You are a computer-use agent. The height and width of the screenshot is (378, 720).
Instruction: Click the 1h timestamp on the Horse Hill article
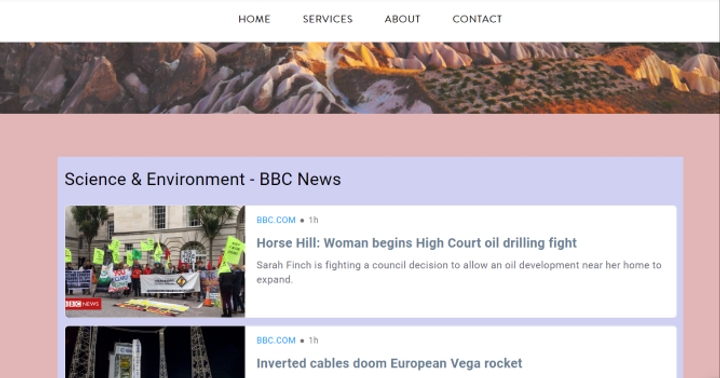pos(314,220)
